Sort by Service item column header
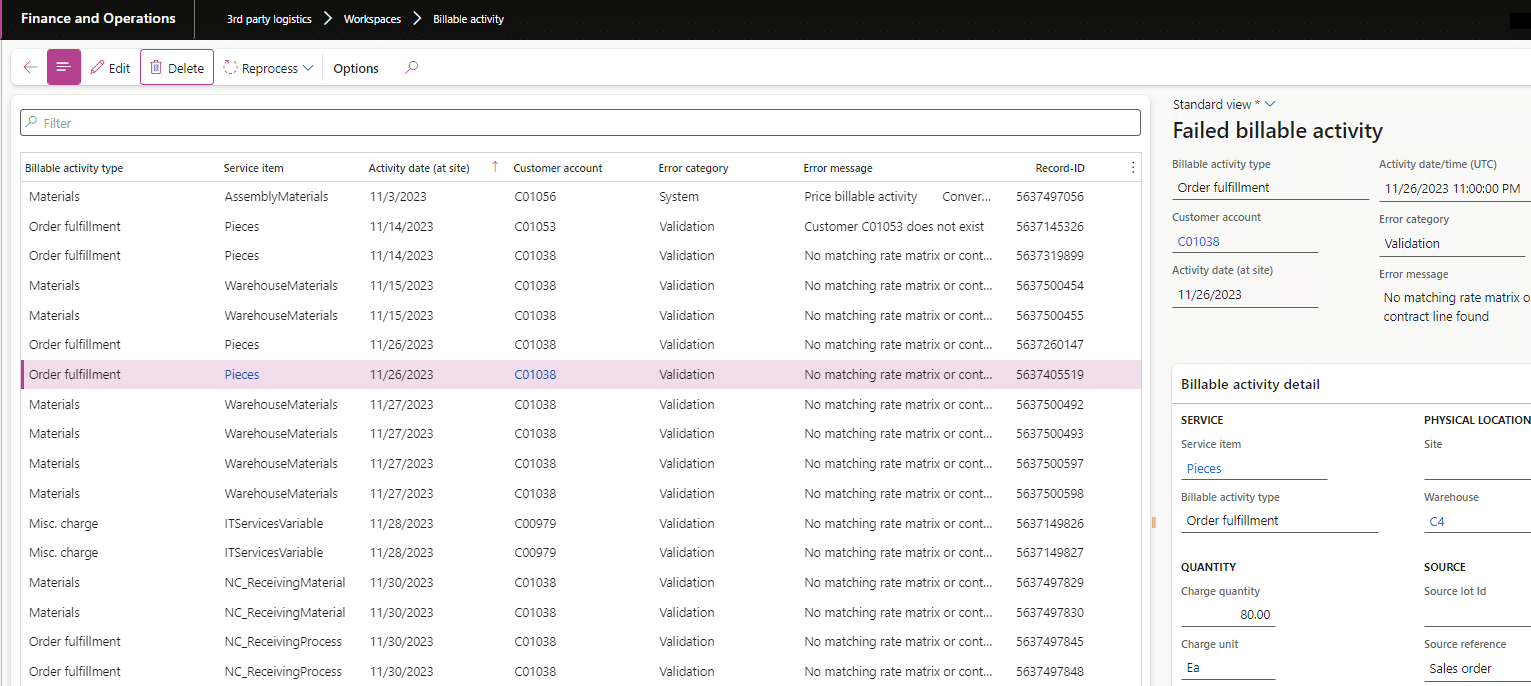Screen dimensions: 1531x686 pos(254,168)
